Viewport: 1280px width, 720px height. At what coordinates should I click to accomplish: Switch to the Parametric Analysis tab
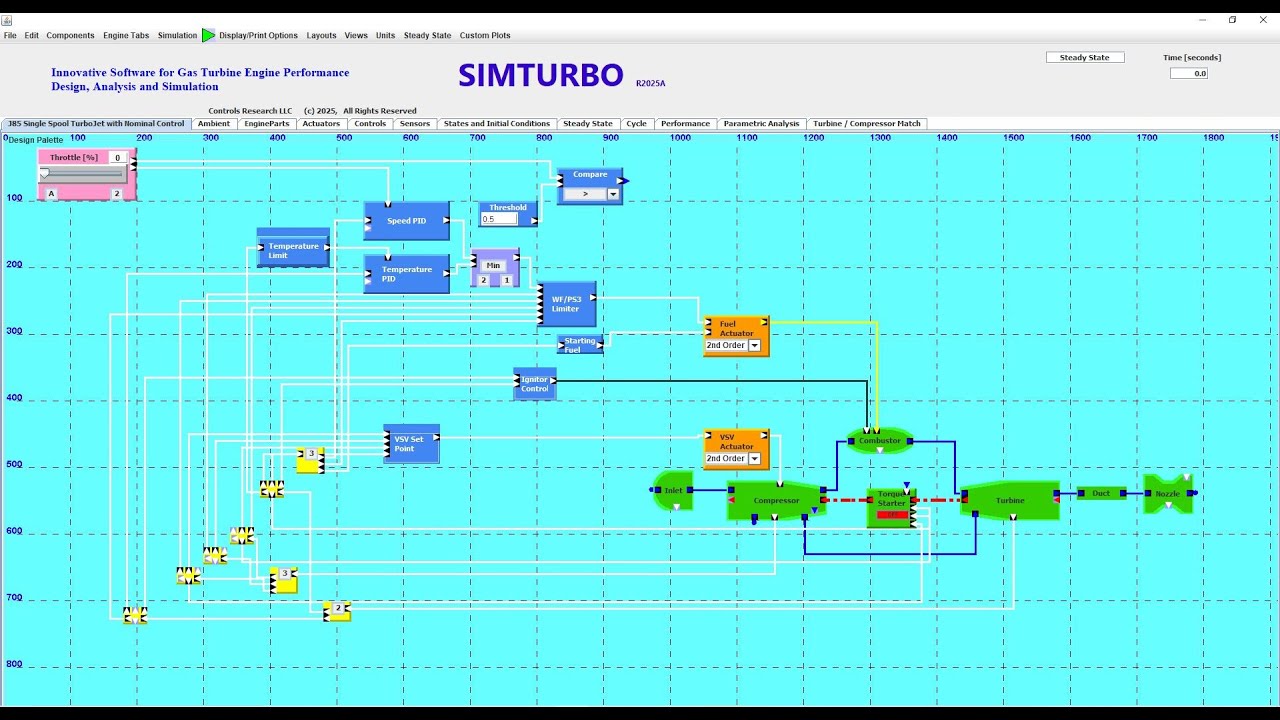tap(762, 124)
